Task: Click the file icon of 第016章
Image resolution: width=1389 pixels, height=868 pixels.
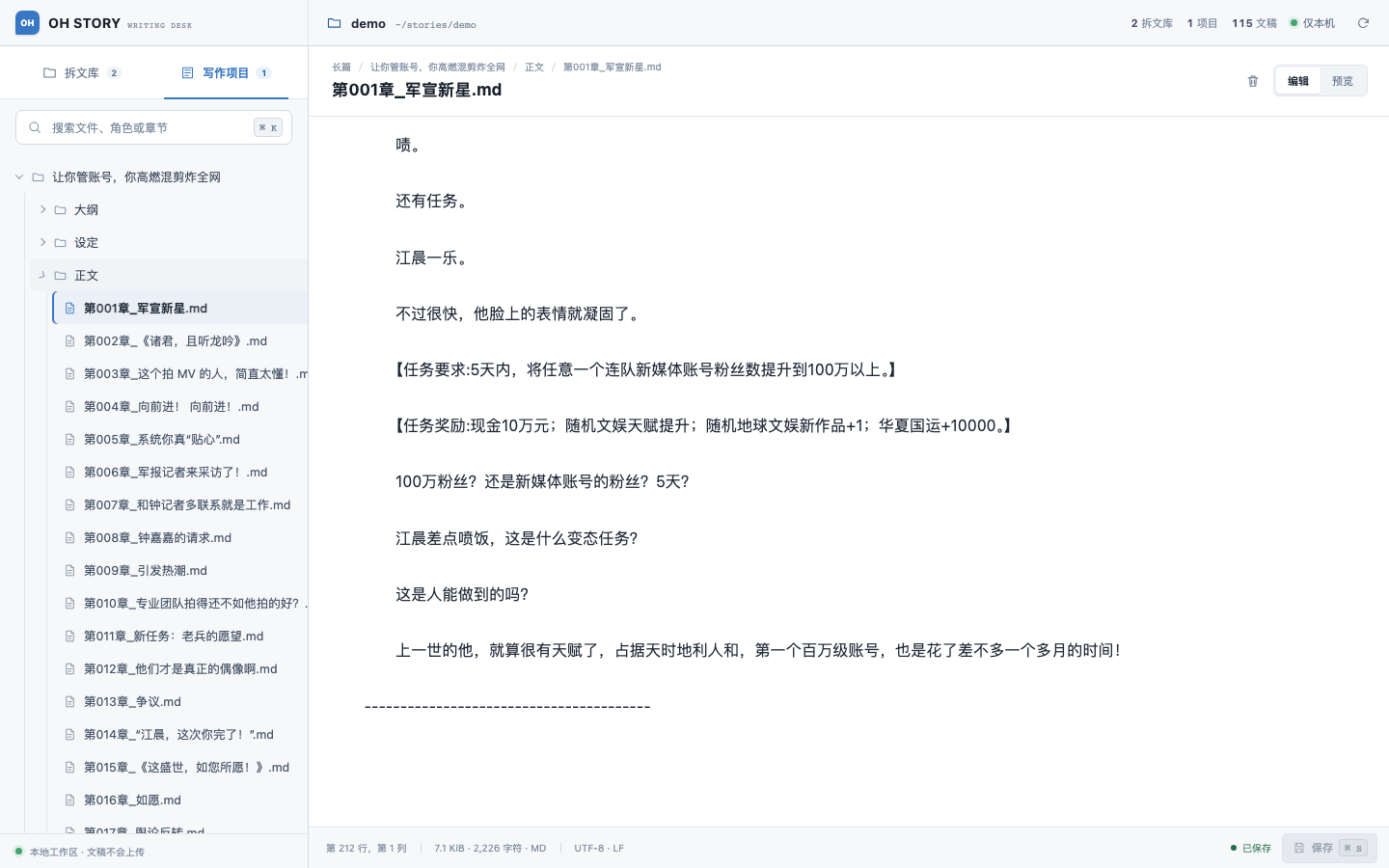Action: click(69, 800)
